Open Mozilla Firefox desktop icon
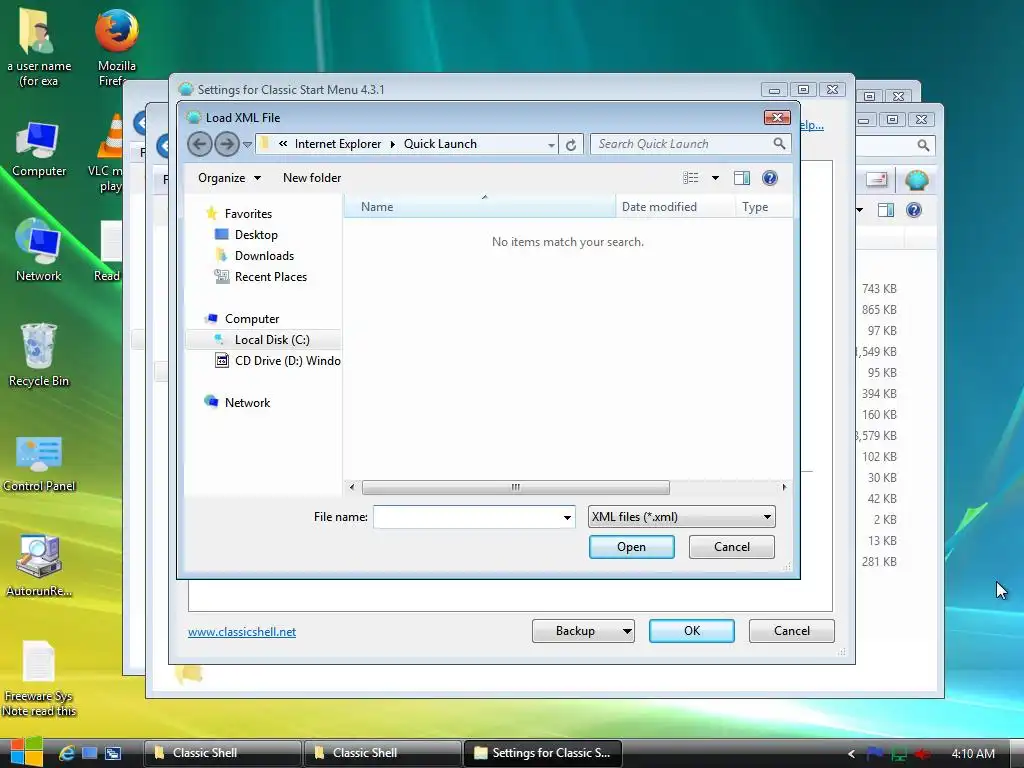Screen dimensions: 1024x768 pos(117,47)
